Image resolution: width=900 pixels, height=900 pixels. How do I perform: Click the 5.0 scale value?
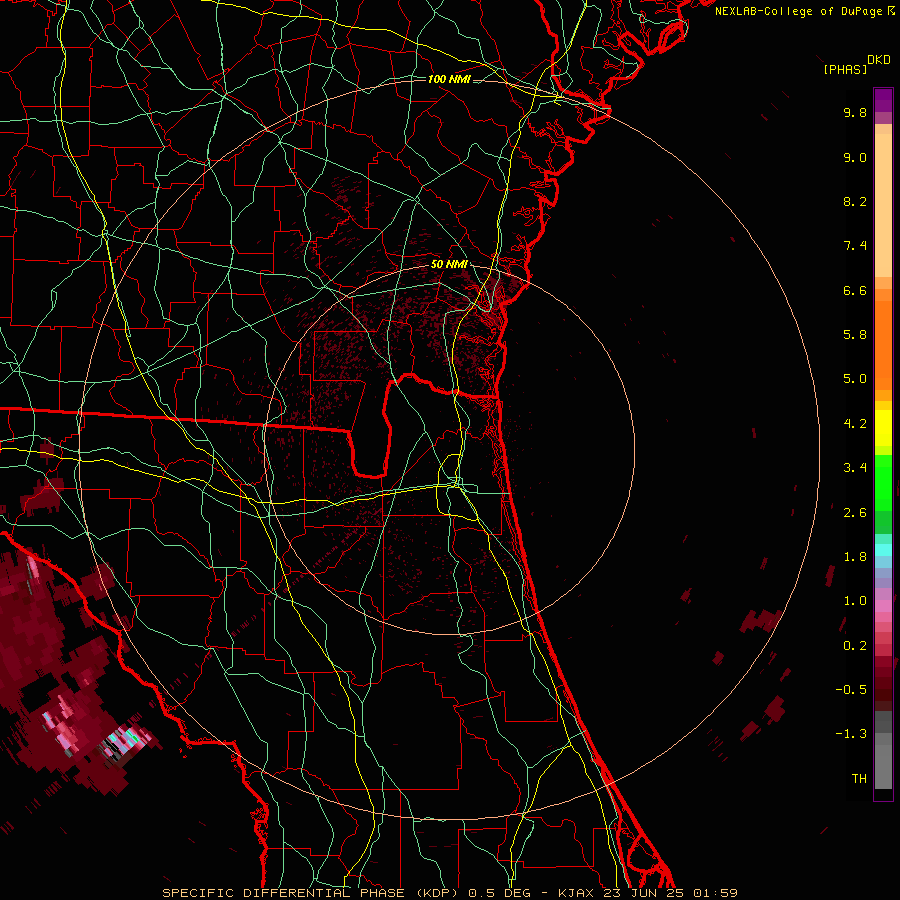point(855,379)
